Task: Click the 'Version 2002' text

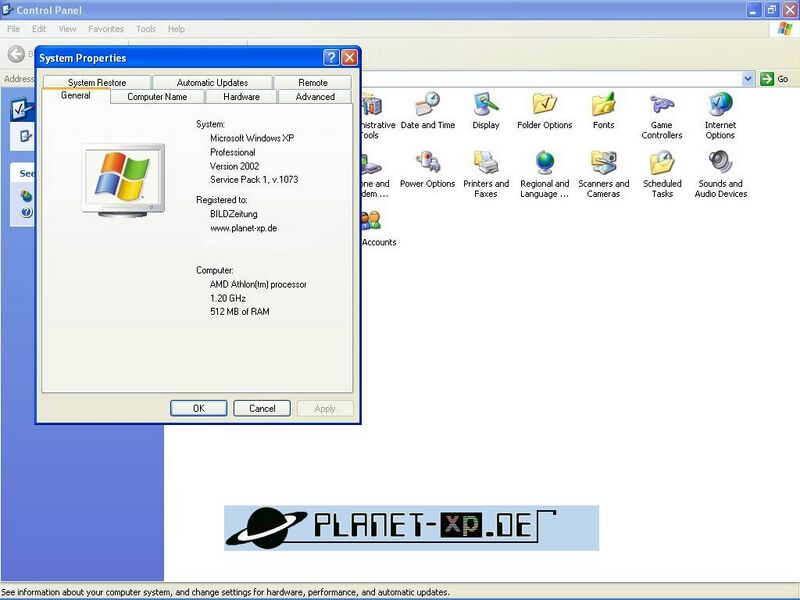Action: [234, 166]
